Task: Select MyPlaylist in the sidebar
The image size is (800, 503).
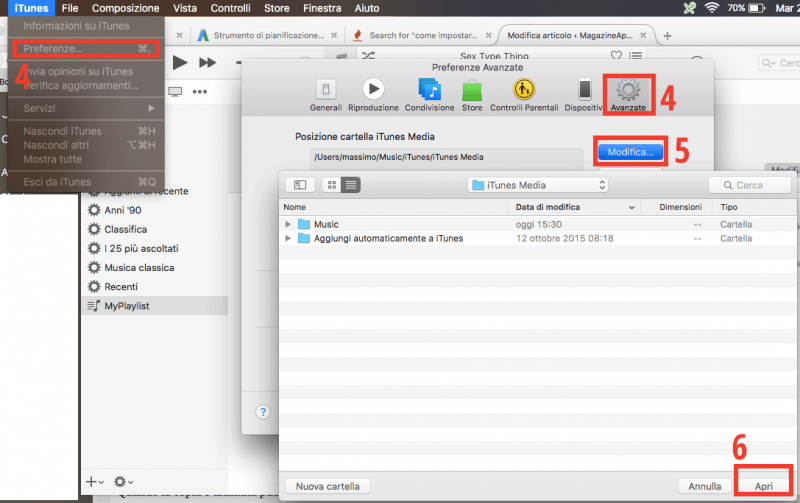Action: (130, 305)
